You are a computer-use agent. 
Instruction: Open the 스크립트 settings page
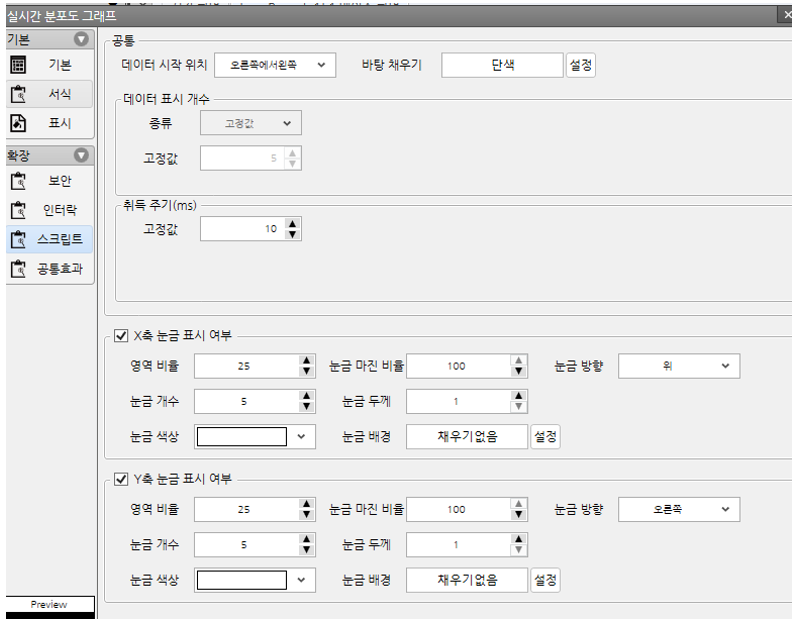(50, 239)
